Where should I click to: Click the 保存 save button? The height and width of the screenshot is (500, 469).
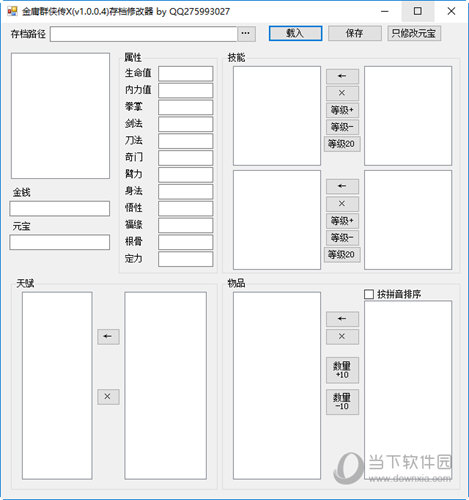(x=355, y=33)
